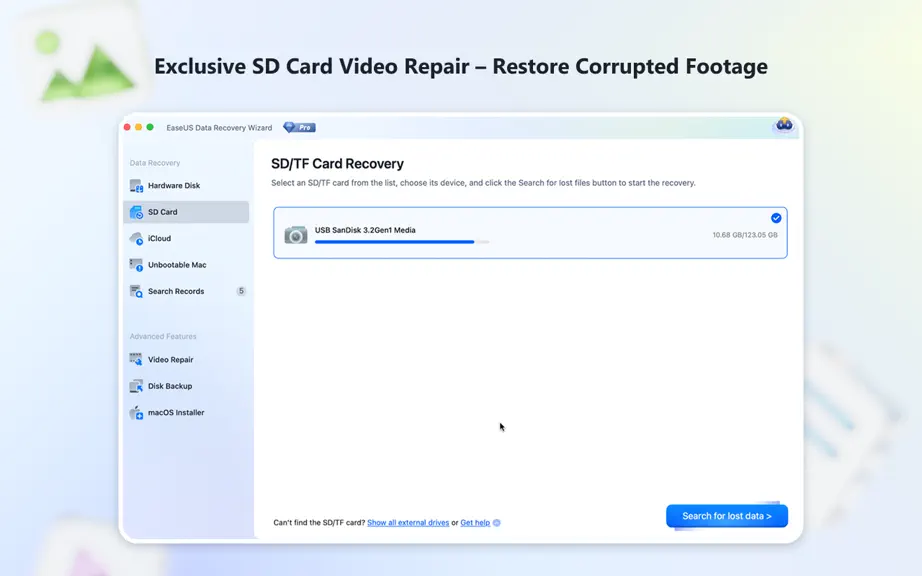The width and height of the screenshot is (922, 576).
Task: Uncheck the blue checkmark on SanDisk card
Action: pos(776,218)
